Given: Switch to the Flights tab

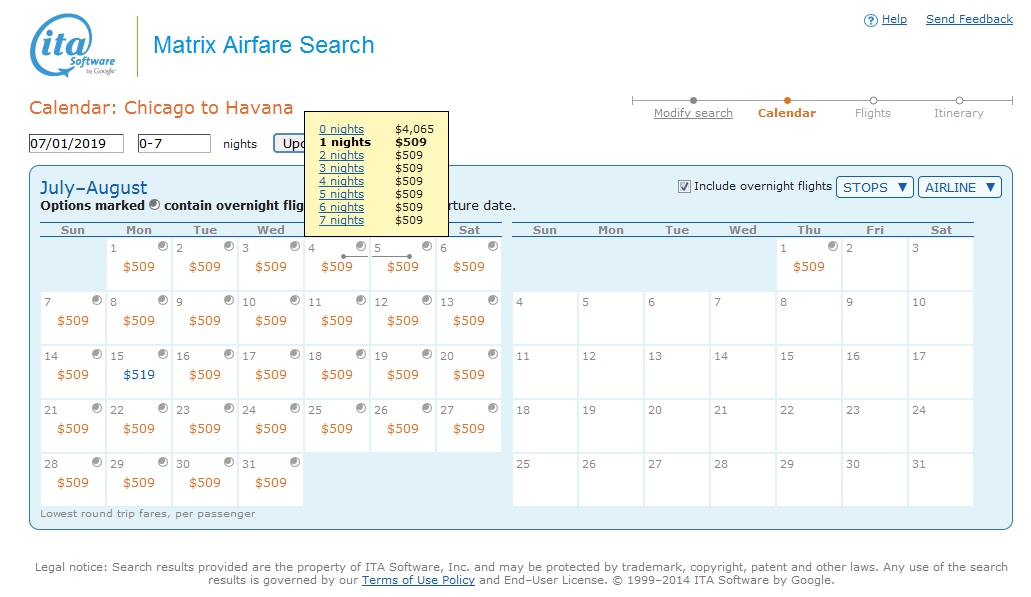Looking at the screenshot, I should (872, 113).
